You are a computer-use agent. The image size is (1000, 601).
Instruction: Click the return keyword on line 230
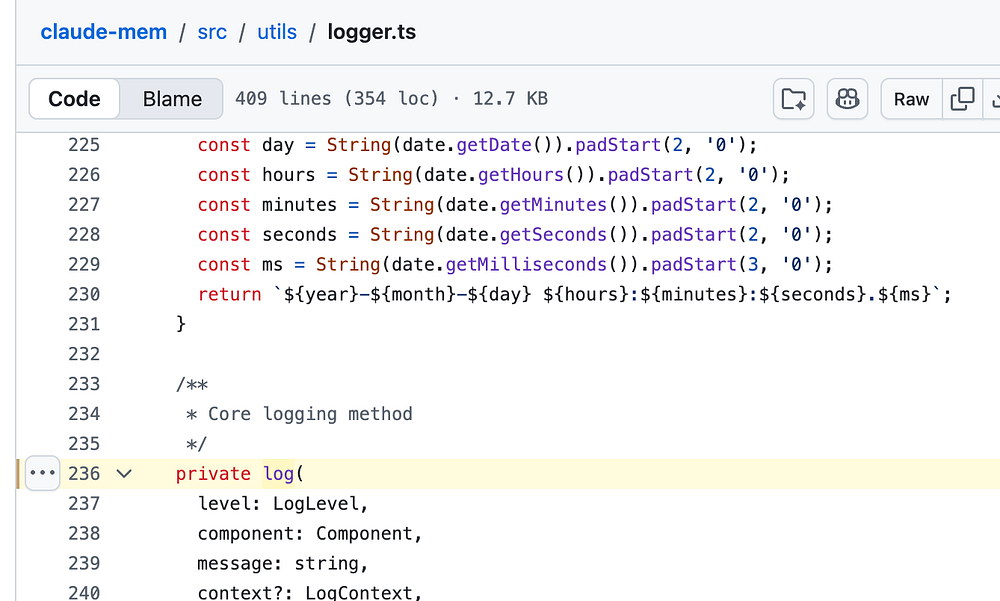230,295
